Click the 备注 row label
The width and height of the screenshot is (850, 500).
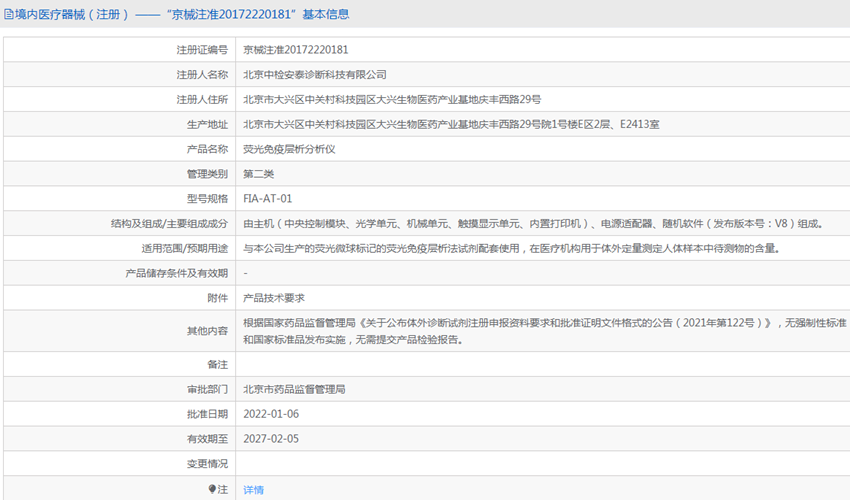[217, 363]
